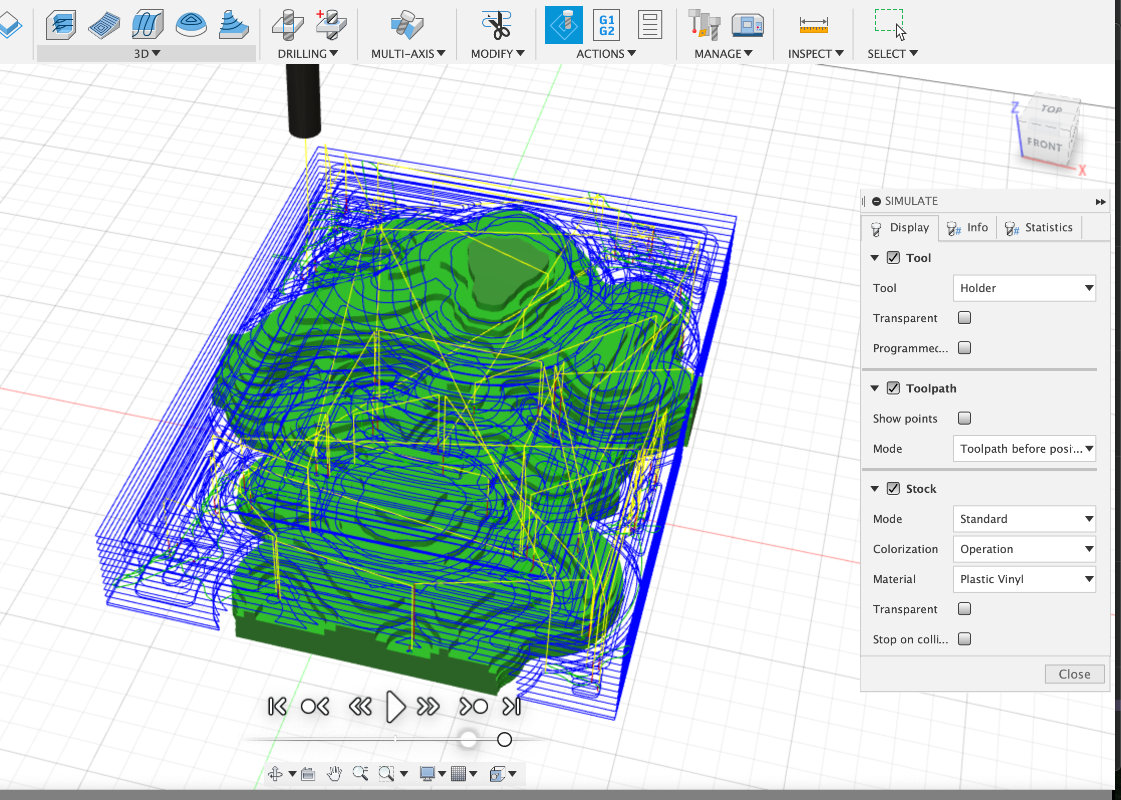Enable Transparent under Stock section
This screenshot has height=800, width=1121.
[x=964, y=608]
